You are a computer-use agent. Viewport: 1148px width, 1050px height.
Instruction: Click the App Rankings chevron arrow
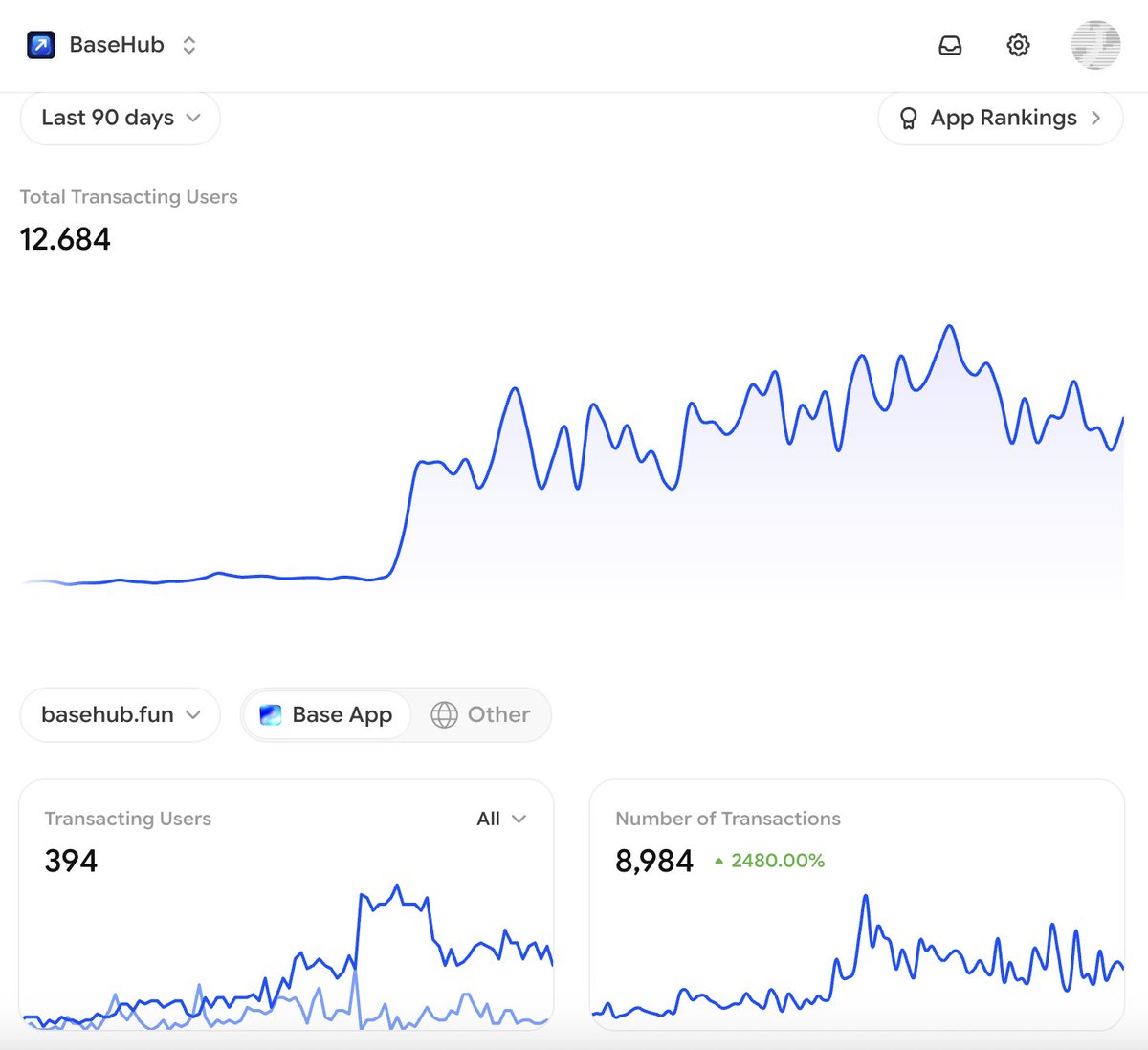pos(1096,118)
